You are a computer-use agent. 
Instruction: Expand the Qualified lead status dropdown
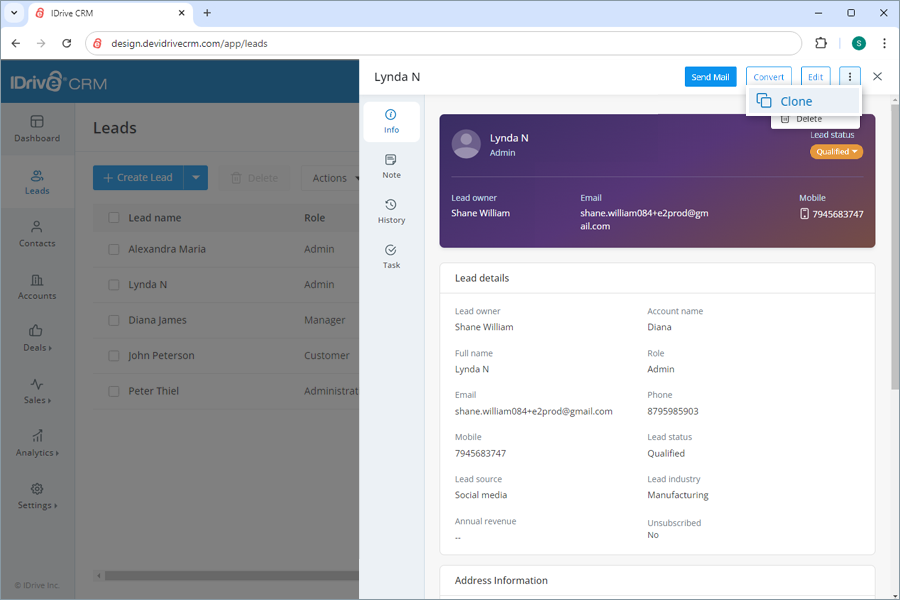coord(838,152)
